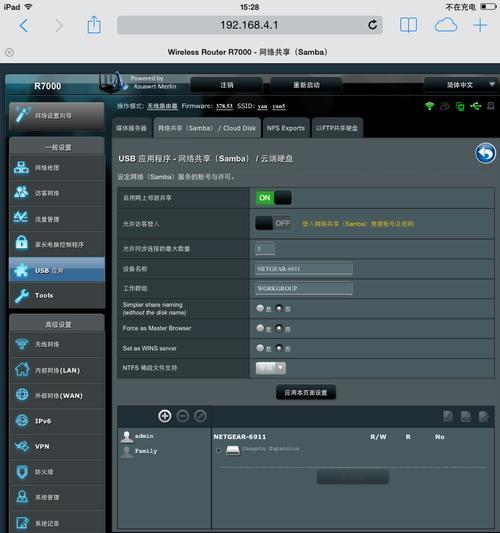Open a new Safari tab
Image resolution: width=500 pixels, height=533 pixels.
point(480,25)
